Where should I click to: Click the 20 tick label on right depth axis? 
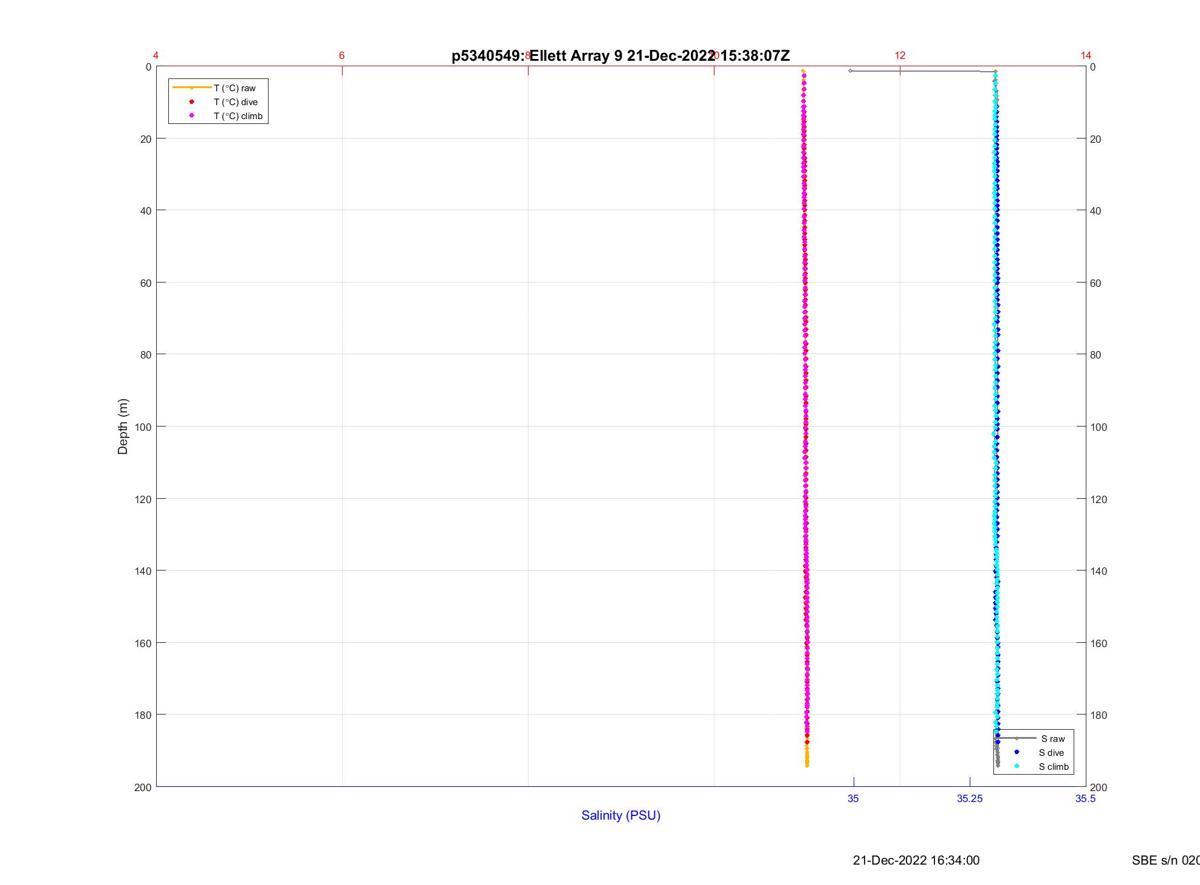pos(1096,139)
